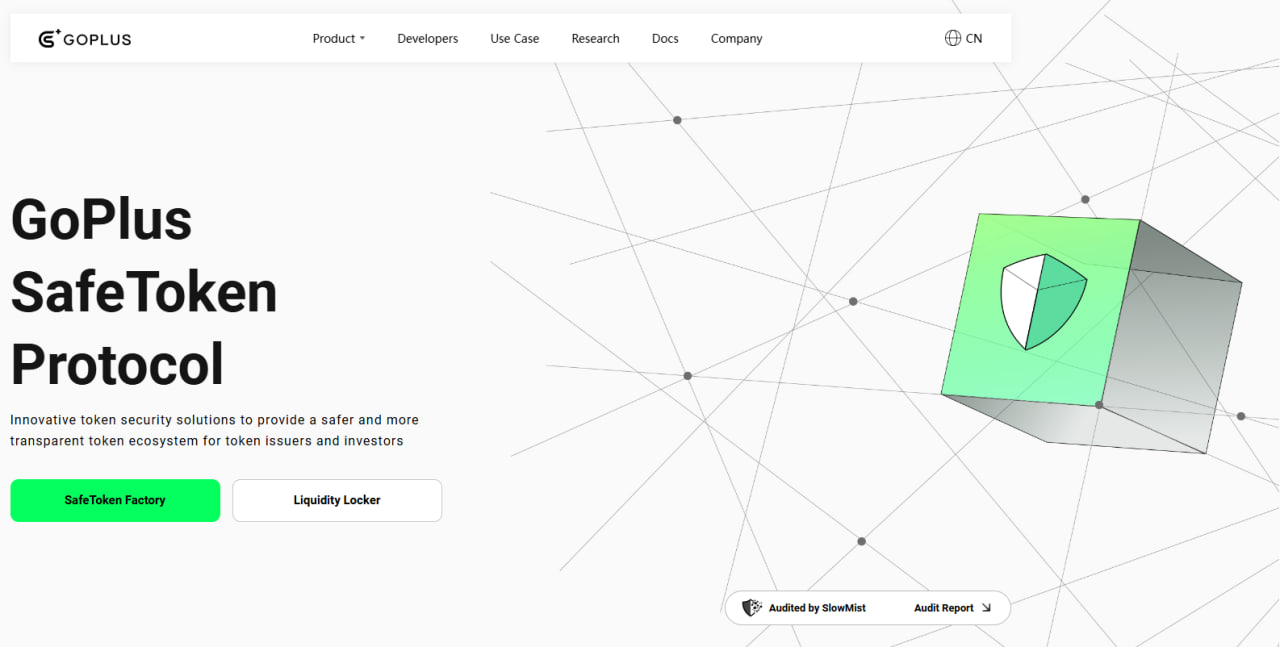1280x647 pixels.
Task: Expand the Product dropdown arrow
Action: (362, 39)
